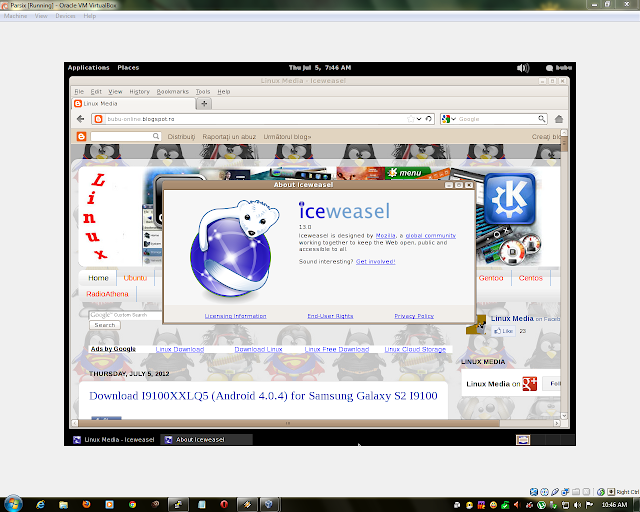
Task: Click the Google+ icon for Linux Media
Action: pyautogui.click(x=529, y=383)
